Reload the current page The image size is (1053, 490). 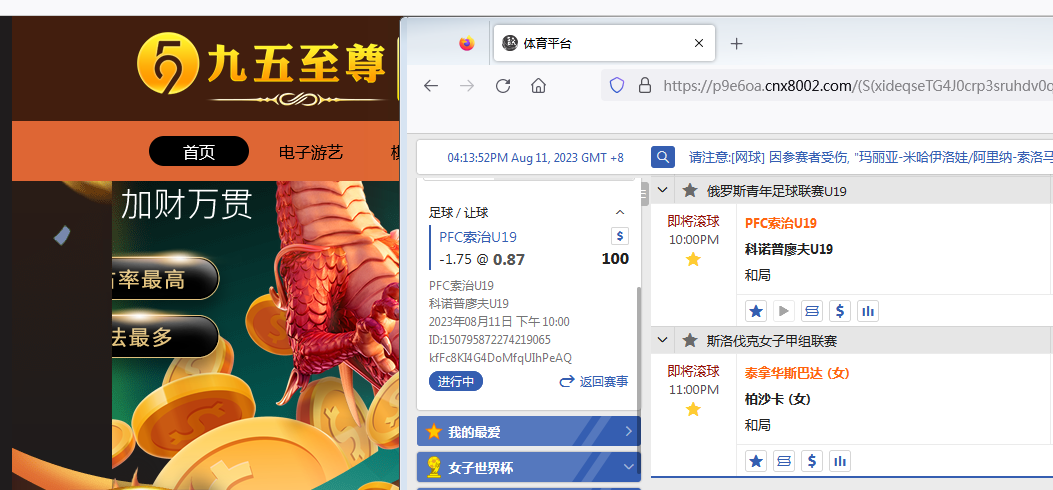(503, 85)
